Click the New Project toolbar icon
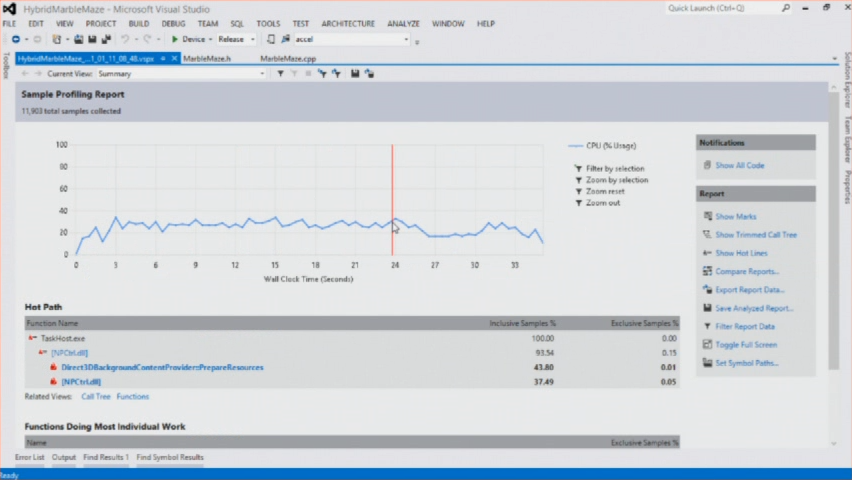The height and width of the screenshot is (480, 852). 57,39
